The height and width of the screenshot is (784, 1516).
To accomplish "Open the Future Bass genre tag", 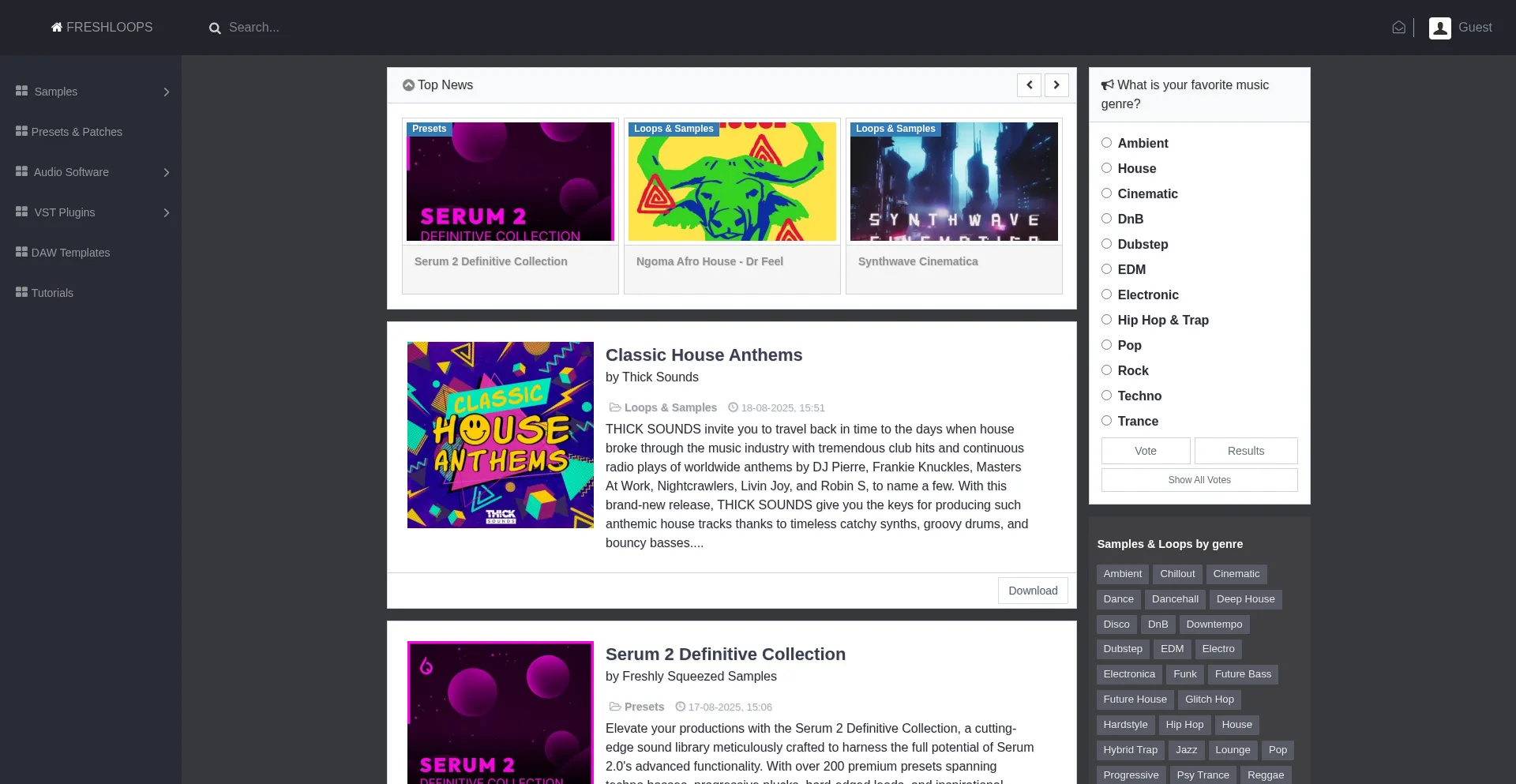I will click(x=1243, y=674).
